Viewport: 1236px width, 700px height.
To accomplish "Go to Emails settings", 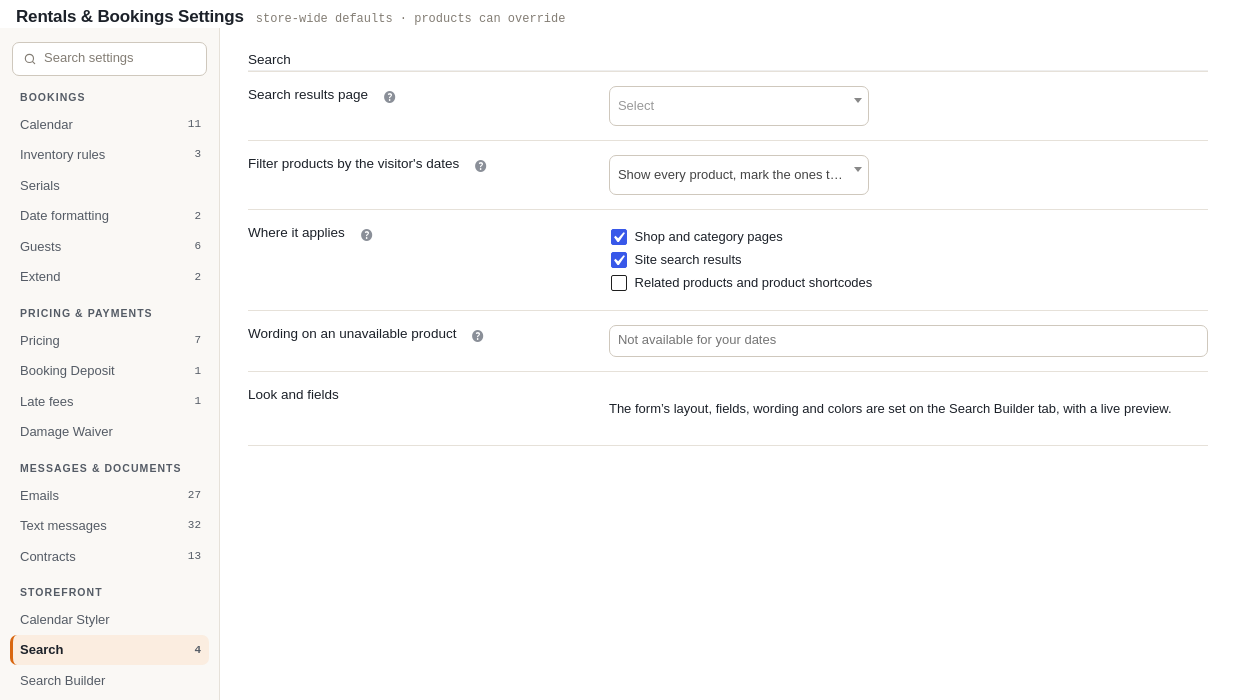I will pyautogui.click(x=110, y=496).
